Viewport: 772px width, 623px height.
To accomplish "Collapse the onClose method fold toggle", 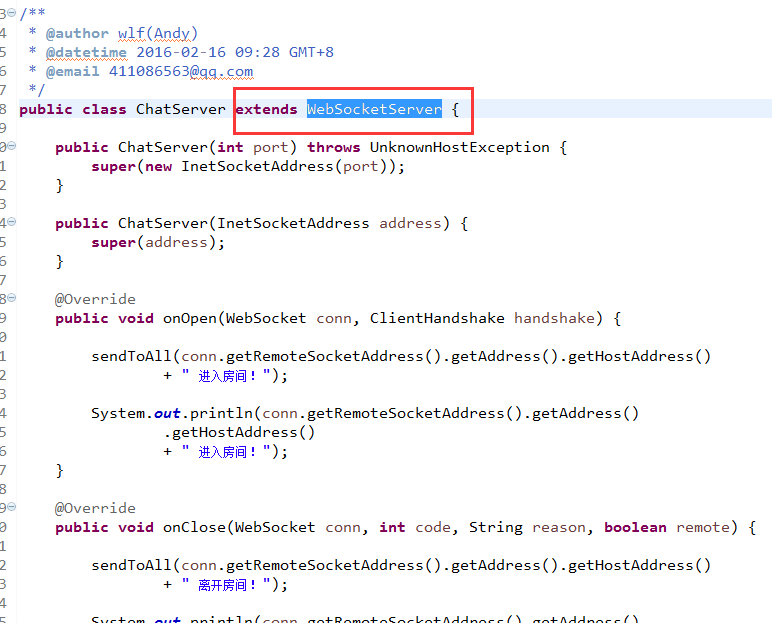I will [11, 506].
